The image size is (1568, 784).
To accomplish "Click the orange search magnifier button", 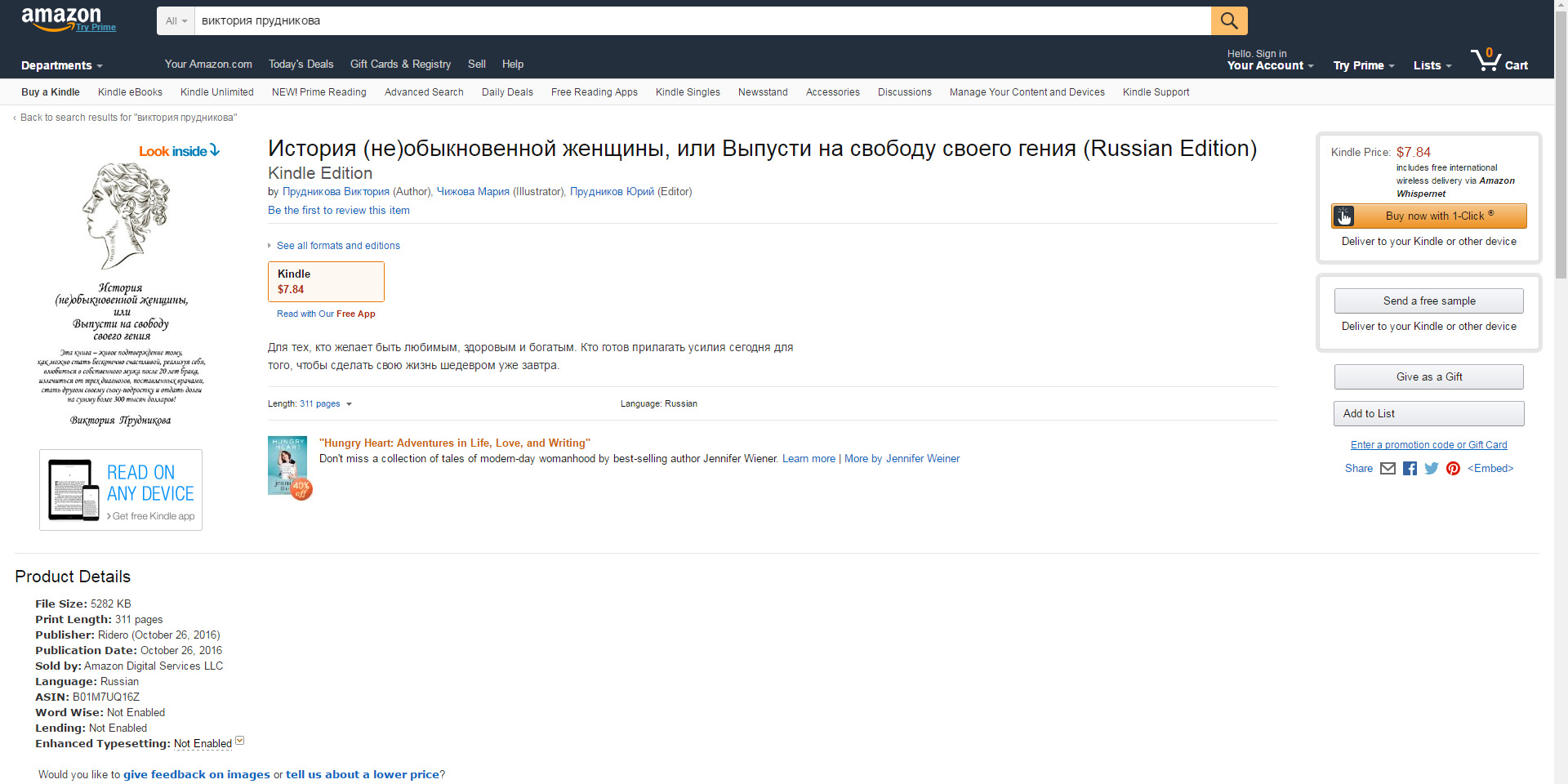I will click(1229, 20).
